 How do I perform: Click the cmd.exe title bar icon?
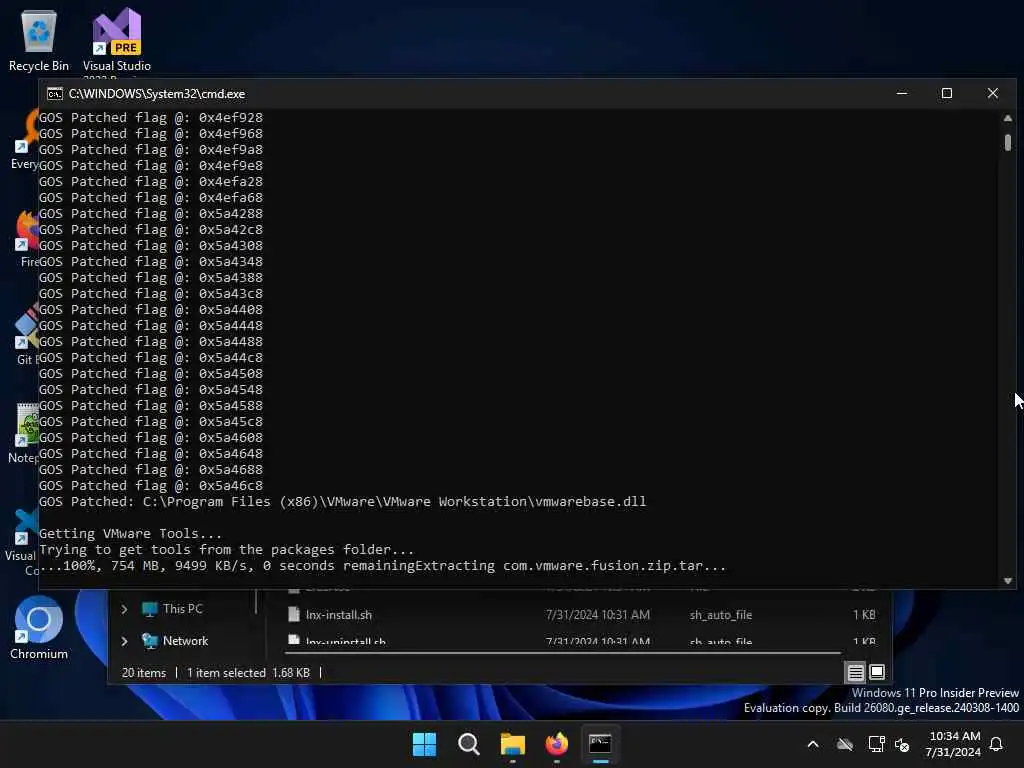pyautogui.click(x=55, y=93)
